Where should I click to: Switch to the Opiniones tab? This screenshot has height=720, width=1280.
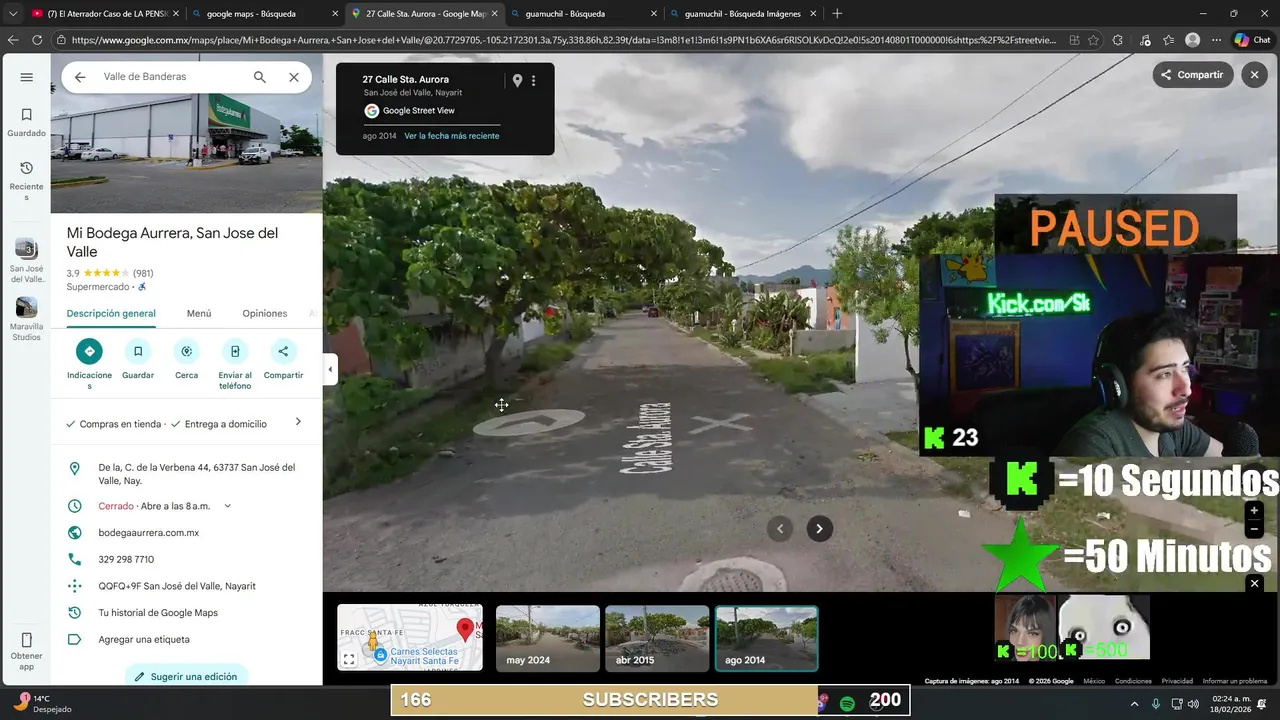click(265, 313)
